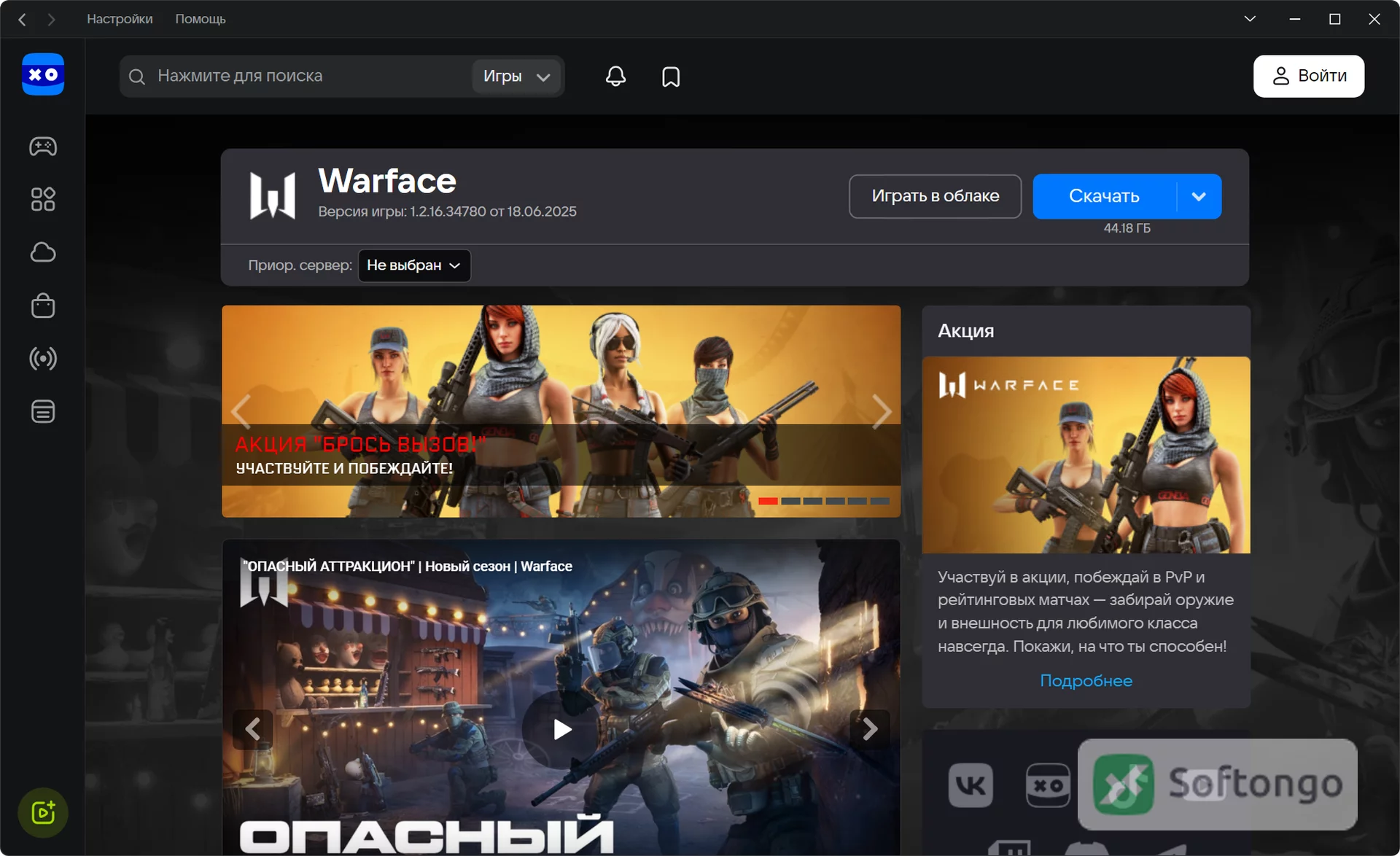Open the games controller section in sidebar
The image size is (1400, 856).
[x=43, y=147]
